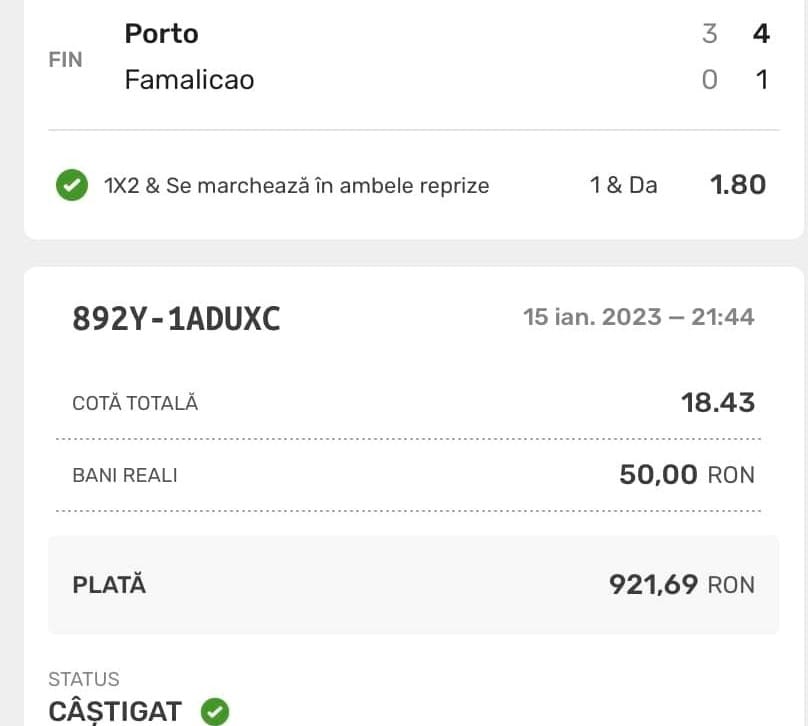Click the 50,00 RON stake amount

pyautogui.click(x=687, y=475)
